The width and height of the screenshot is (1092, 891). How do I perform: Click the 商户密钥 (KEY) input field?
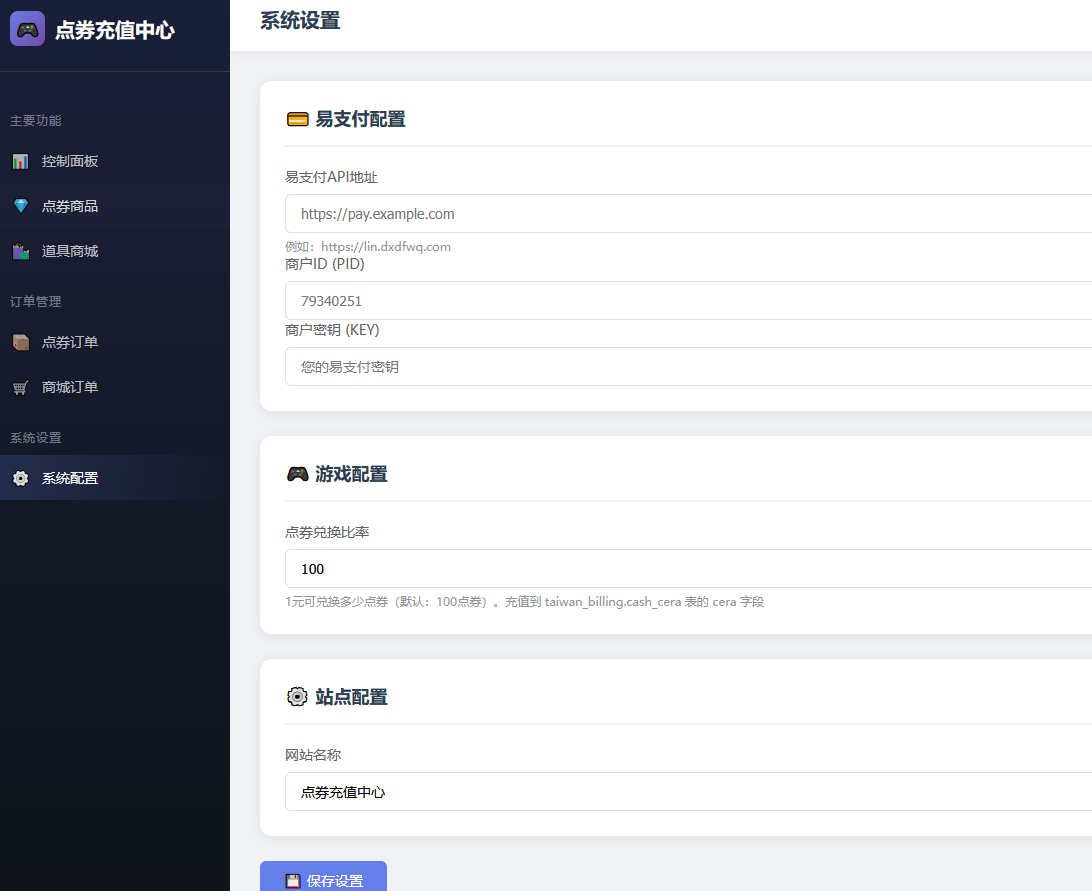coord(600,366)
